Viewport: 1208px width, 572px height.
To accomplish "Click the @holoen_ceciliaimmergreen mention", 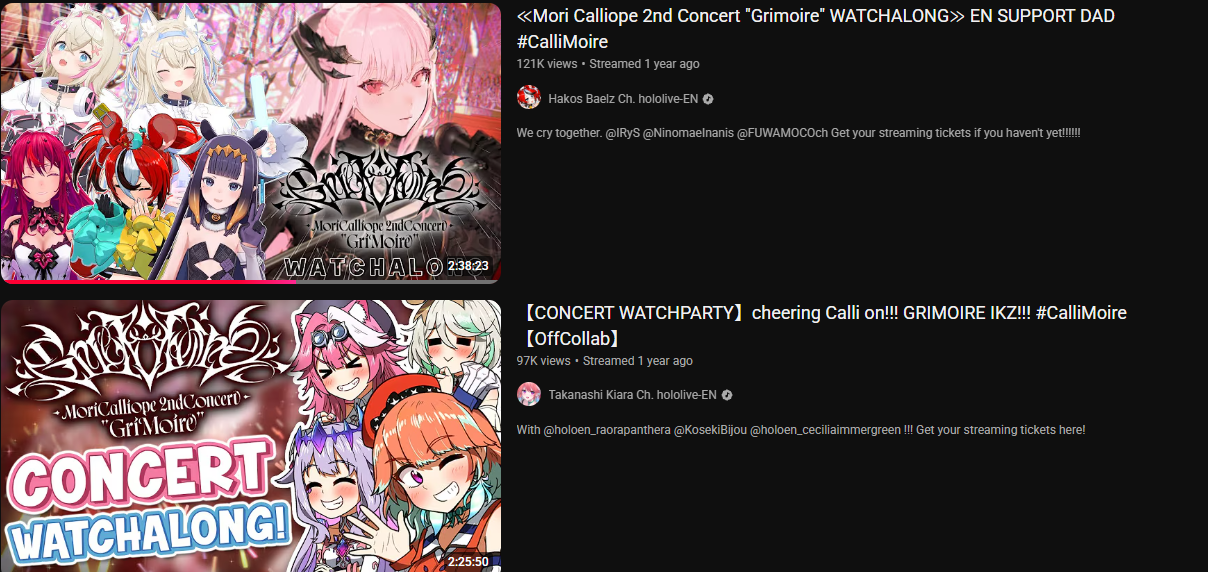I will pos(825,430).
